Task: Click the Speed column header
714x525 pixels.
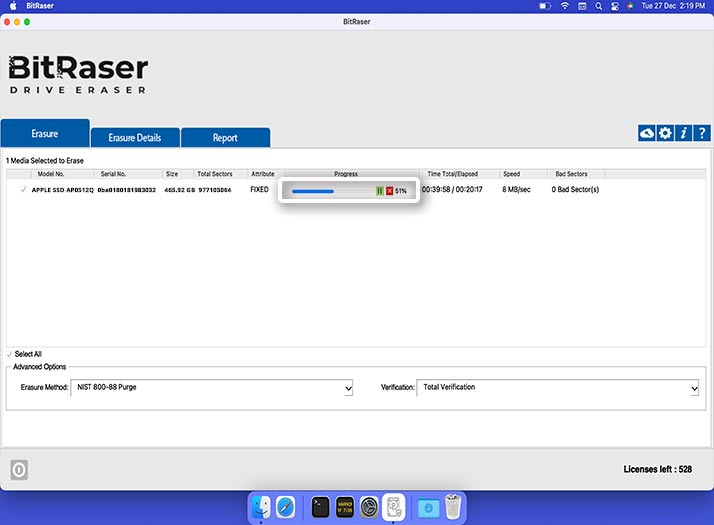Action: coord(511,174)
